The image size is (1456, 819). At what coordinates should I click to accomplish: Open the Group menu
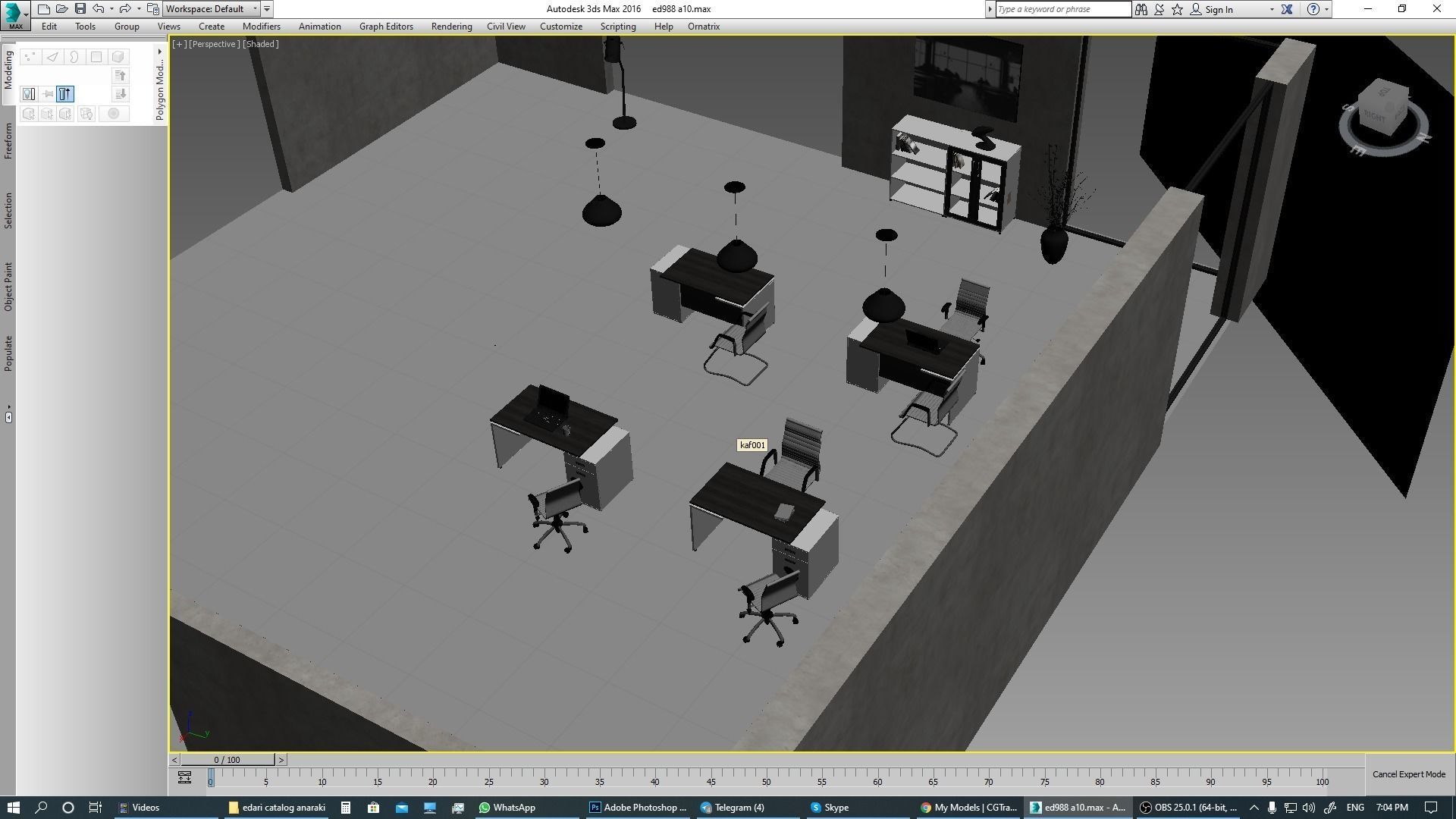(x=127, y=27)
